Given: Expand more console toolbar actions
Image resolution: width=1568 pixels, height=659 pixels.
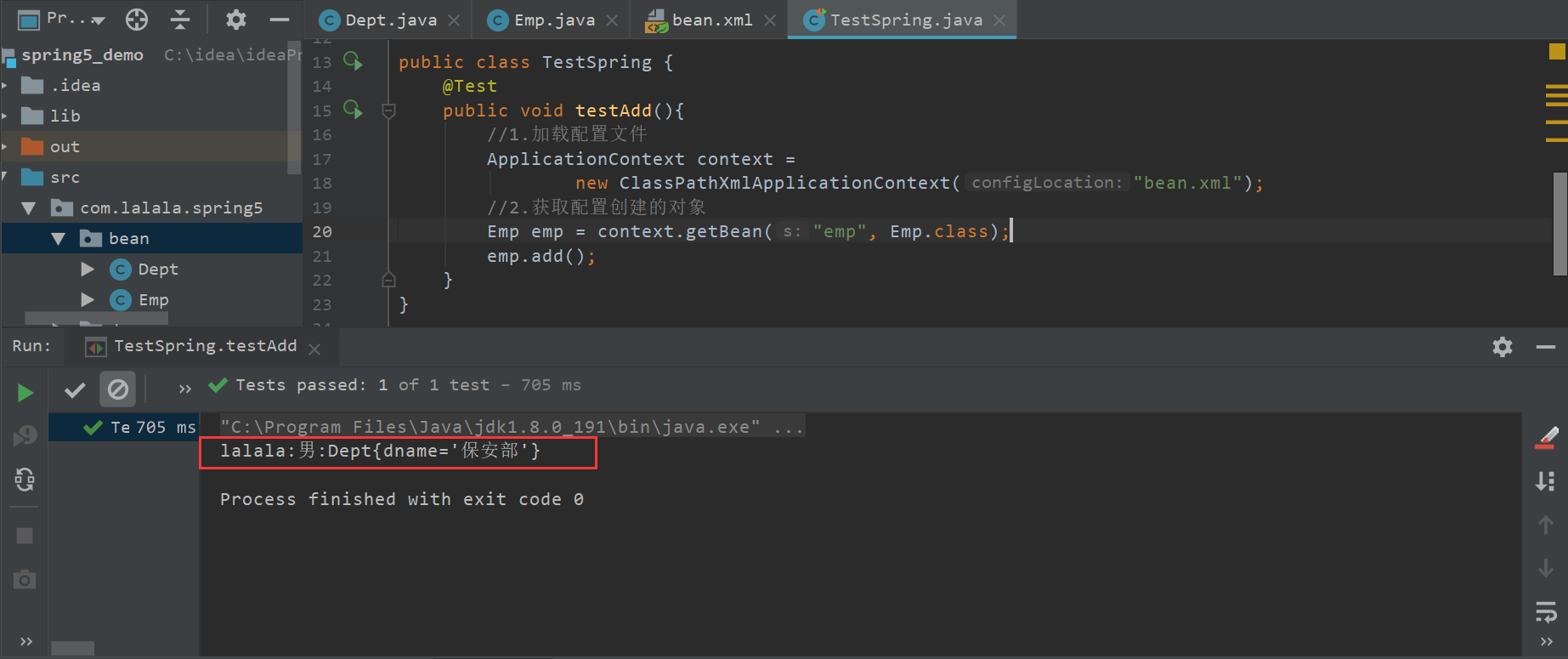Looking at the screenshot, I should coord(1547,641).
